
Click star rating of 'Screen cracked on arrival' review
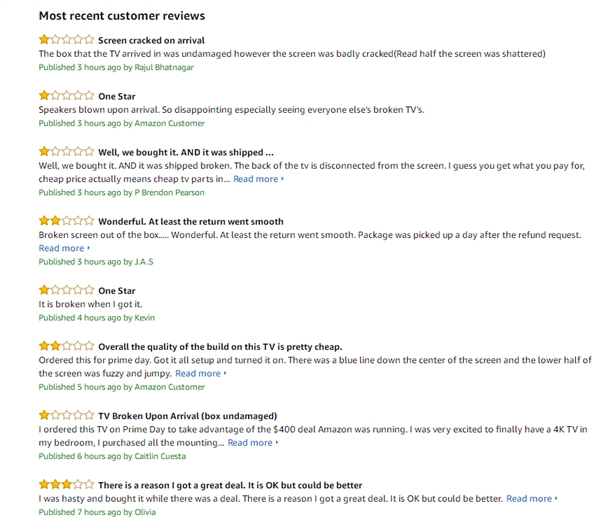click(x=66, y=40)
